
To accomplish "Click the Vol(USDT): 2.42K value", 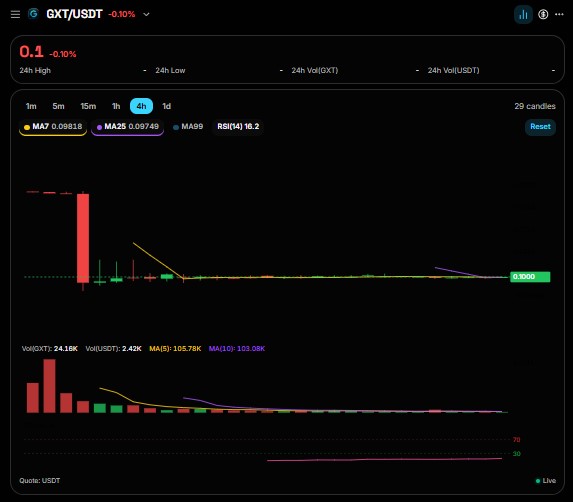I will 113,349.
